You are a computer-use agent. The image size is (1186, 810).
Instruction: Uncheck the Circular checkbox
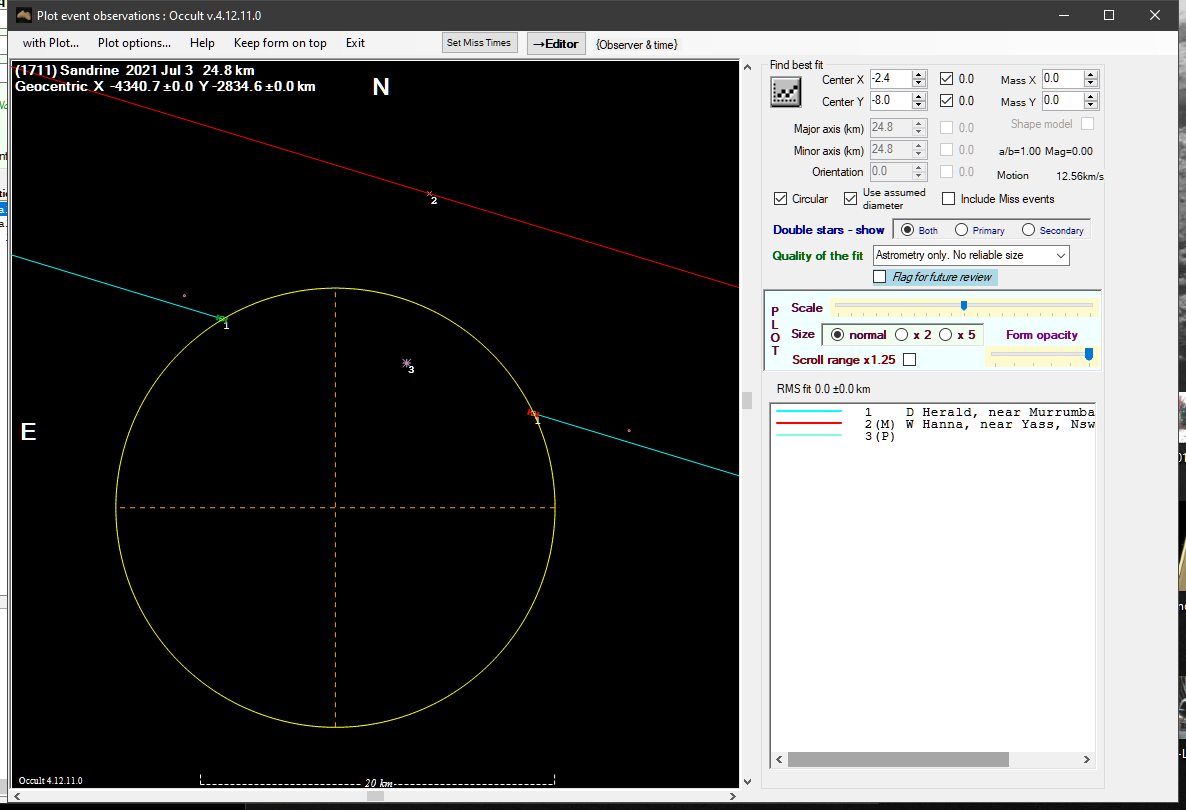tap(781, 199)
